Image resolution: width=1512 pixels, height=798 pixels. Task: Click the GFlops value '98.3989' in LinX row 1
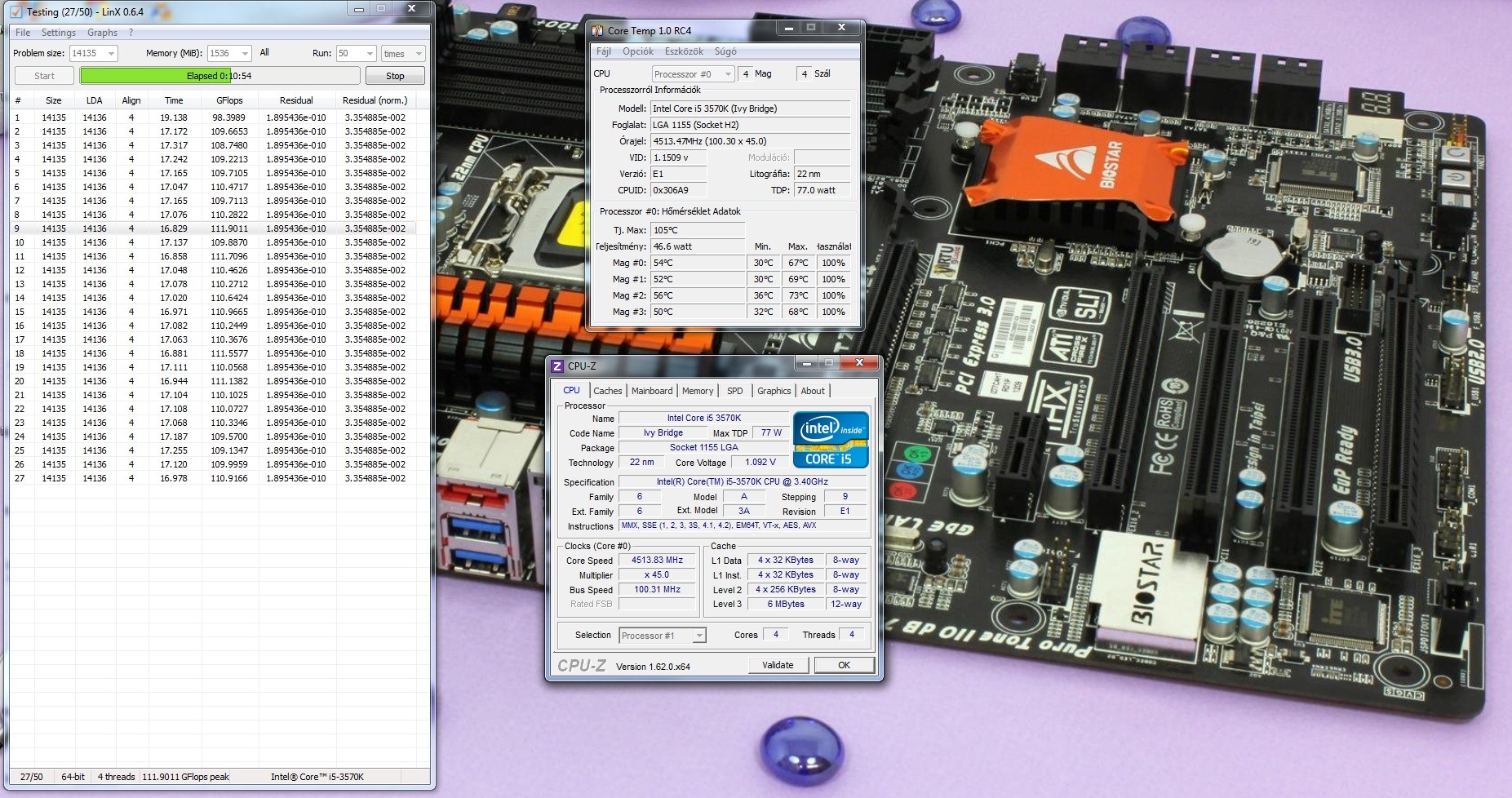(x=229, y=117)
